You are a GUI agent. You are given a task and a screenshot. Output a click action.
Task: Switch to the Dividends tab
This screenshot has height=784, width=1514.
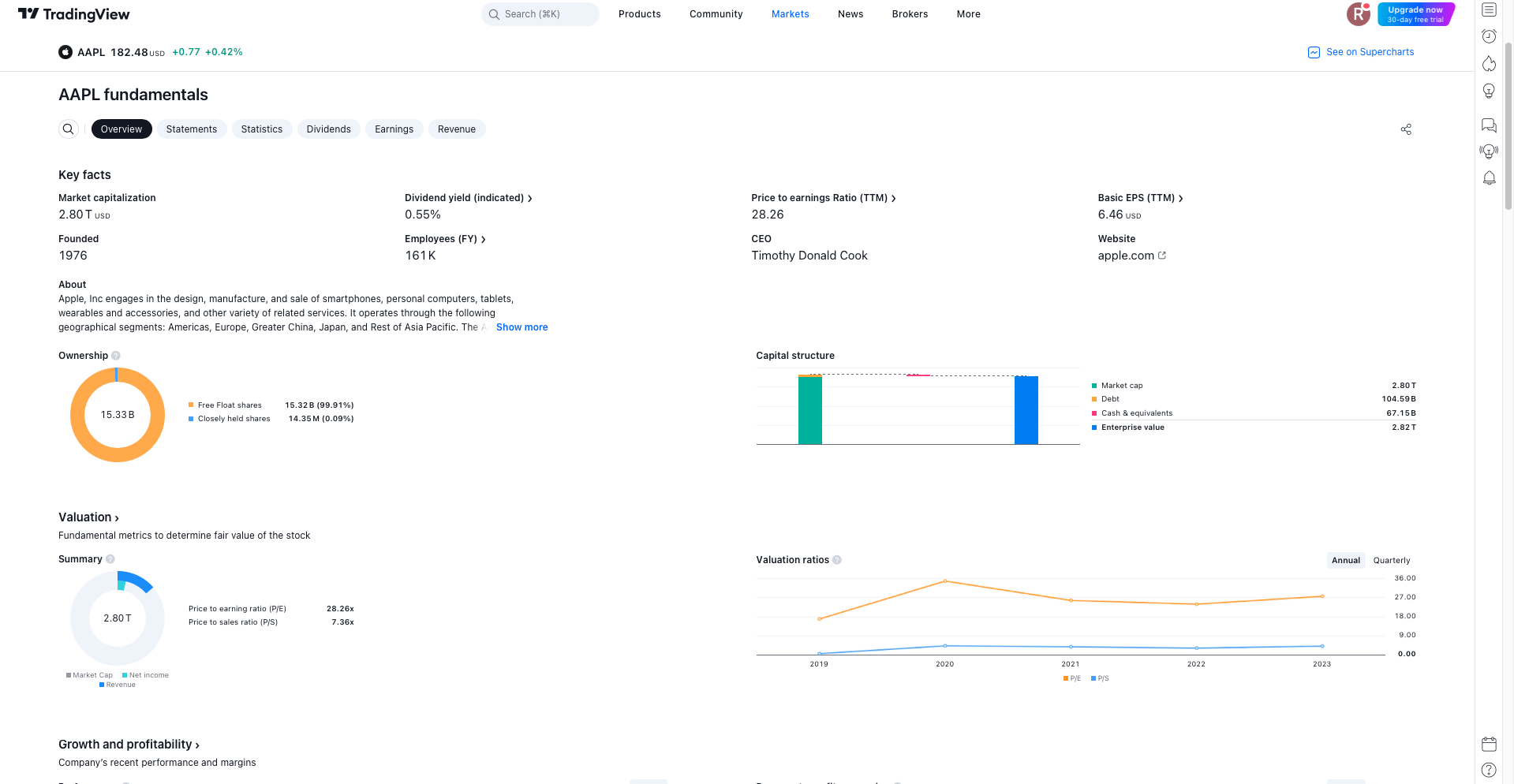(329, 129)
